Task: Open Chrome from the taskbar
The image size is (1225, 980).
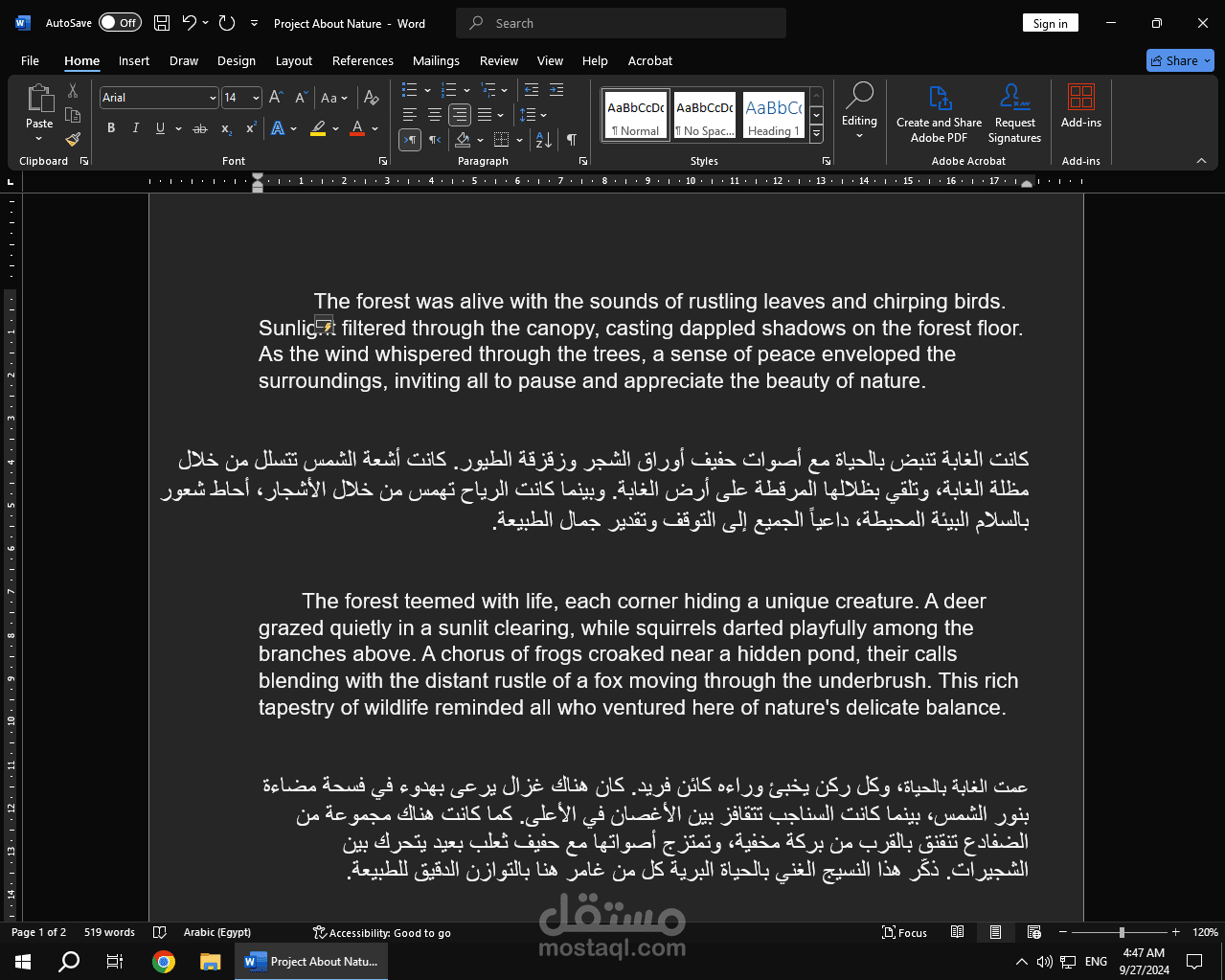Action: tap(164, 961)
